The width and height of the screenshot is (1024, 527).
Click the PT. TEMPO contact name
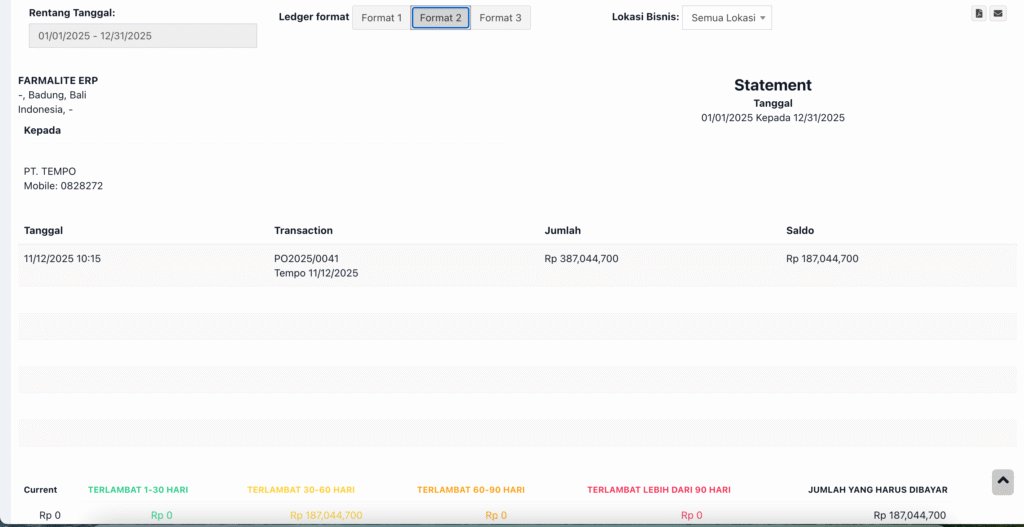pyautogui.click(x=50, y=172)
